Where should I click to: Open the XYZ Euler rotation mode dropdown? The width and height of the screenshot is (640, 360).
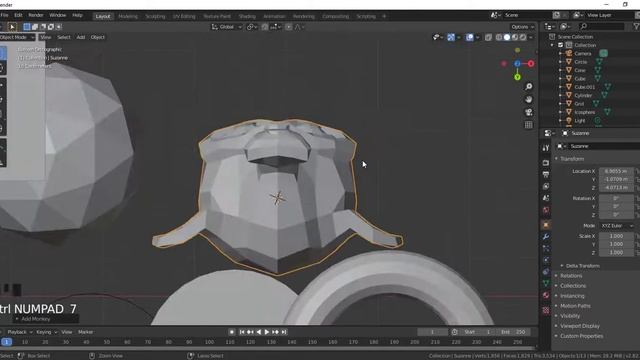tap(617, 226)
